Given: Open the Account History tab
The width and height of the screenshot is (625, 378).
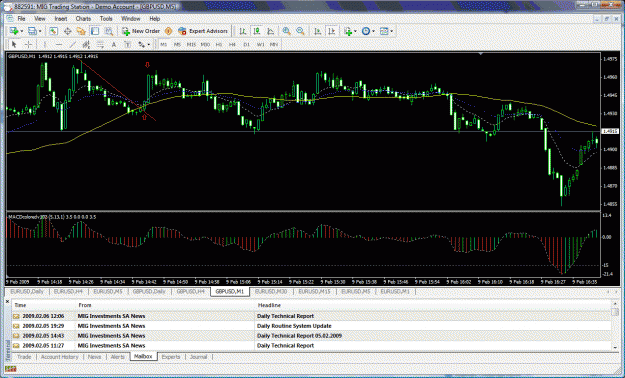Looking at the screenshot, I should pyautogui.click(x=59, y=357).
